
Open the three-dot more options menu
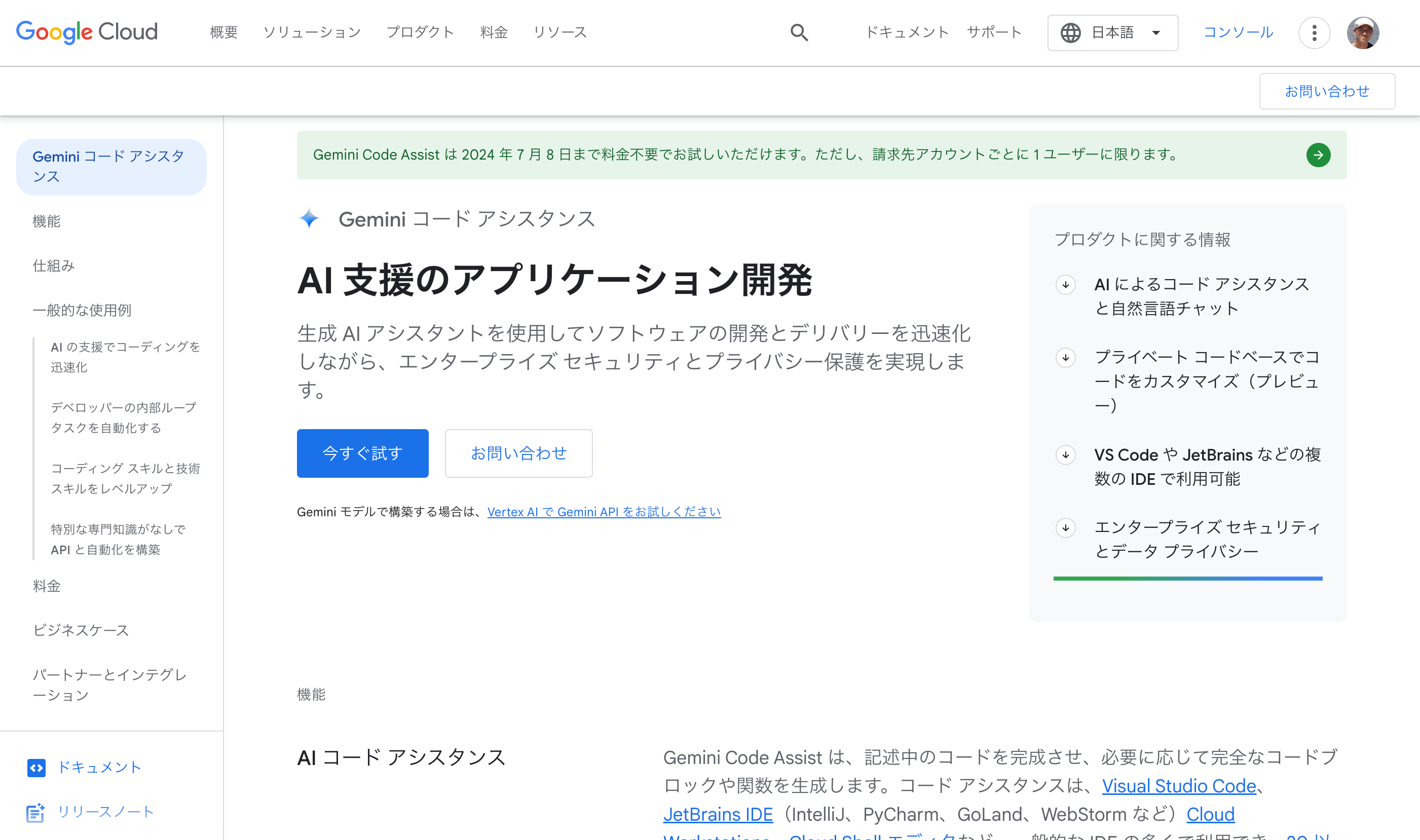point(1314,33)
